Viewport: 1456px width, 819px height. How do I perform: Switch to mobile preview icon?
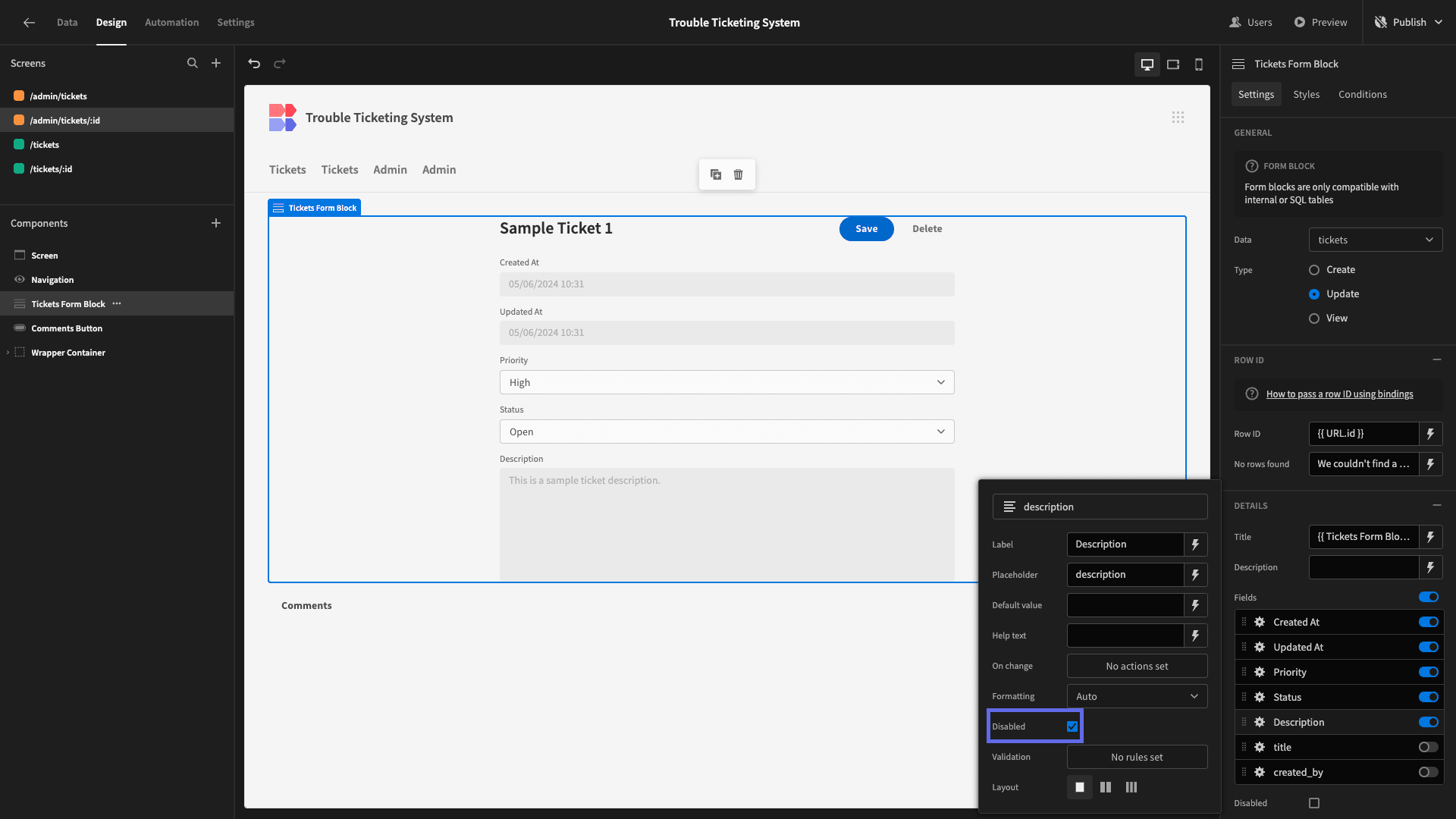click(1199, 64)
